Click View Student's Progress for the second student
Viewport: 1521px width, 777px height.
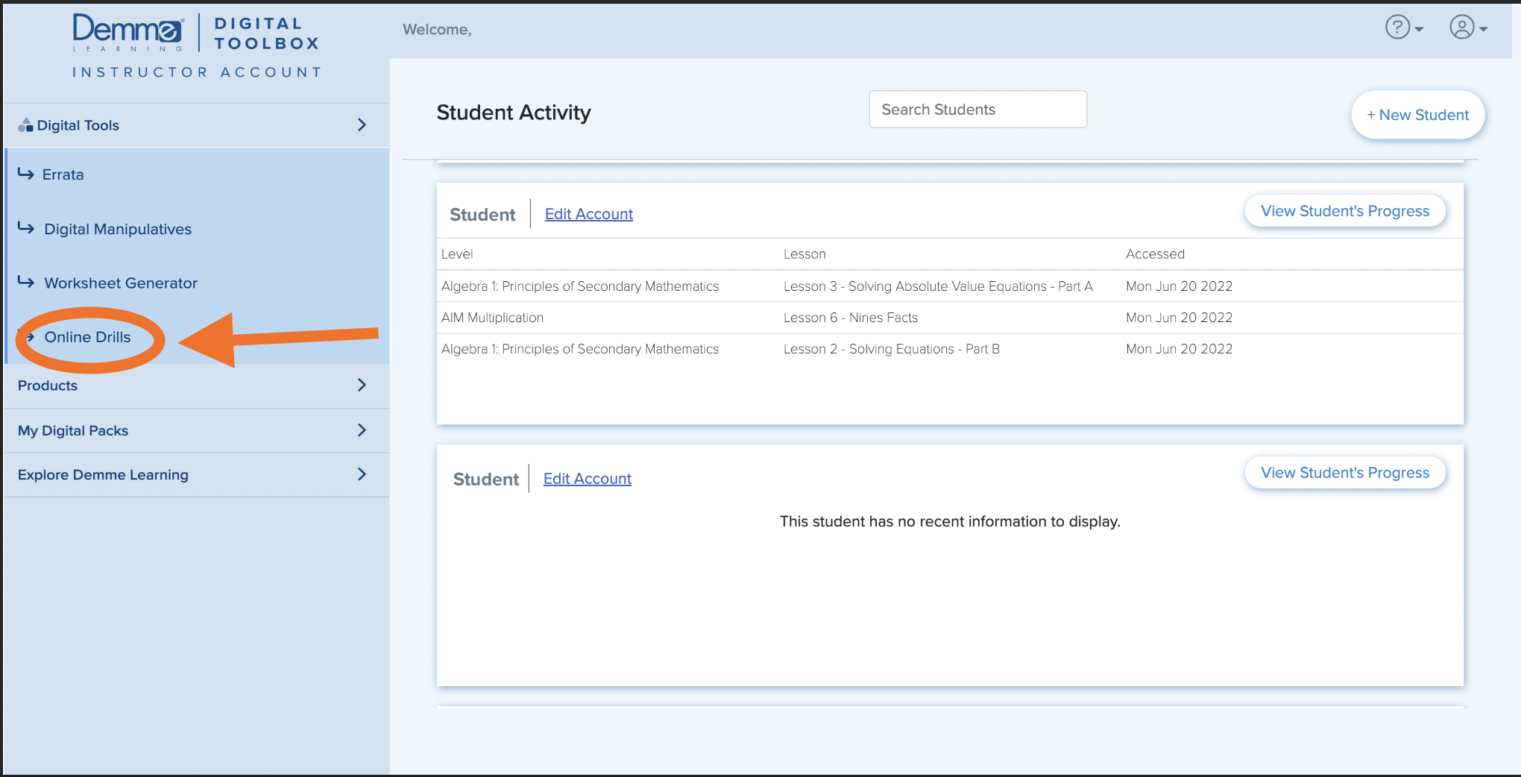1345,472
